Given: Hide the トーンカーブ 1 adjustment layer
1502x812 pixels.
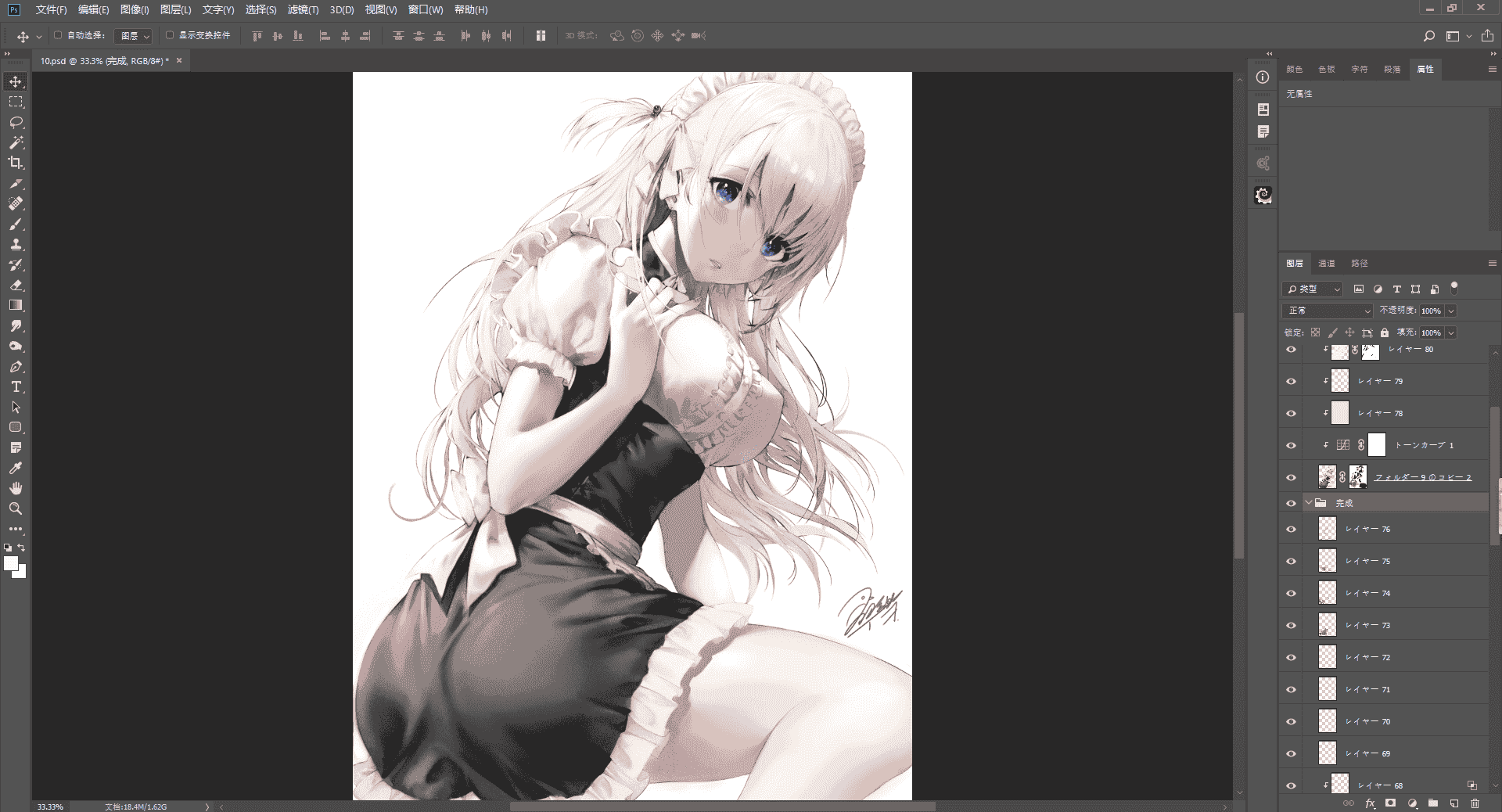Looking at the screenshot, I should (x=1292, y=446).
